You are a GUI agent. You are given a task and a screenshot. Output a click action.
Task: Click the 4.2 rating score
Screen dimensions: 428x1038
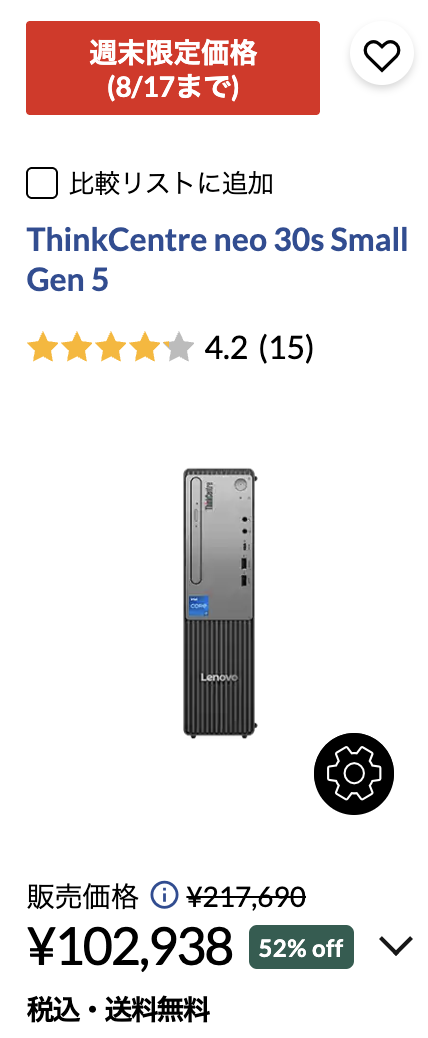pos(226,348)
